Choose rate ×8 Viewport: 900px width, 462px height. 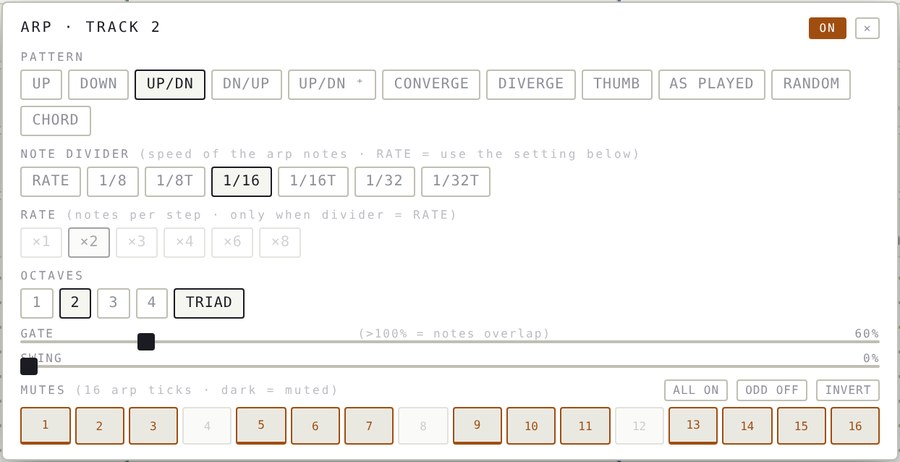(x=280, y=242)
